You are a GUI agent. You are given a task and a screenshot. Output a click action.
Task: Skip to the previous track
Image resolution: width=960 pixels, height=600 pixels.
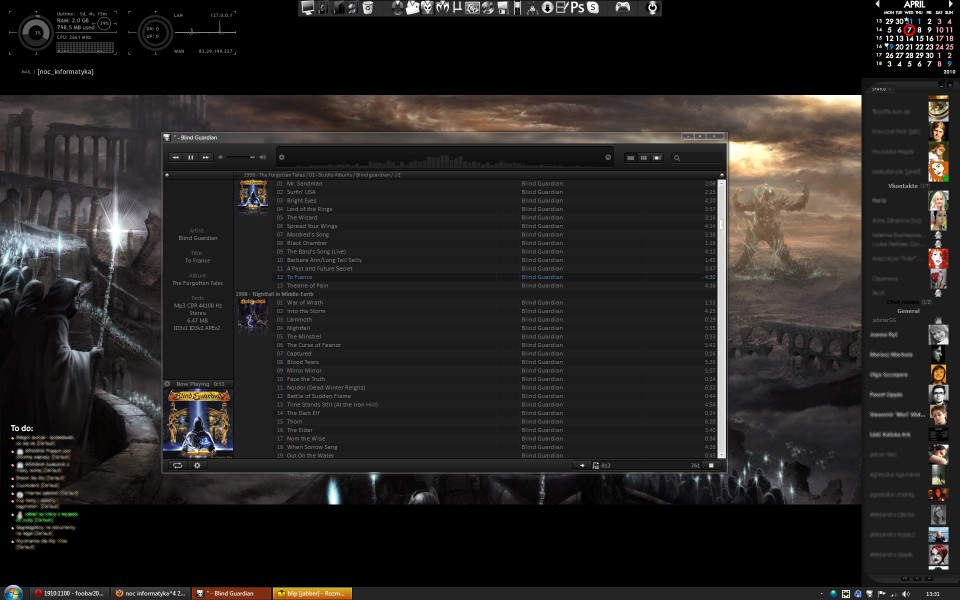point(175,157)
